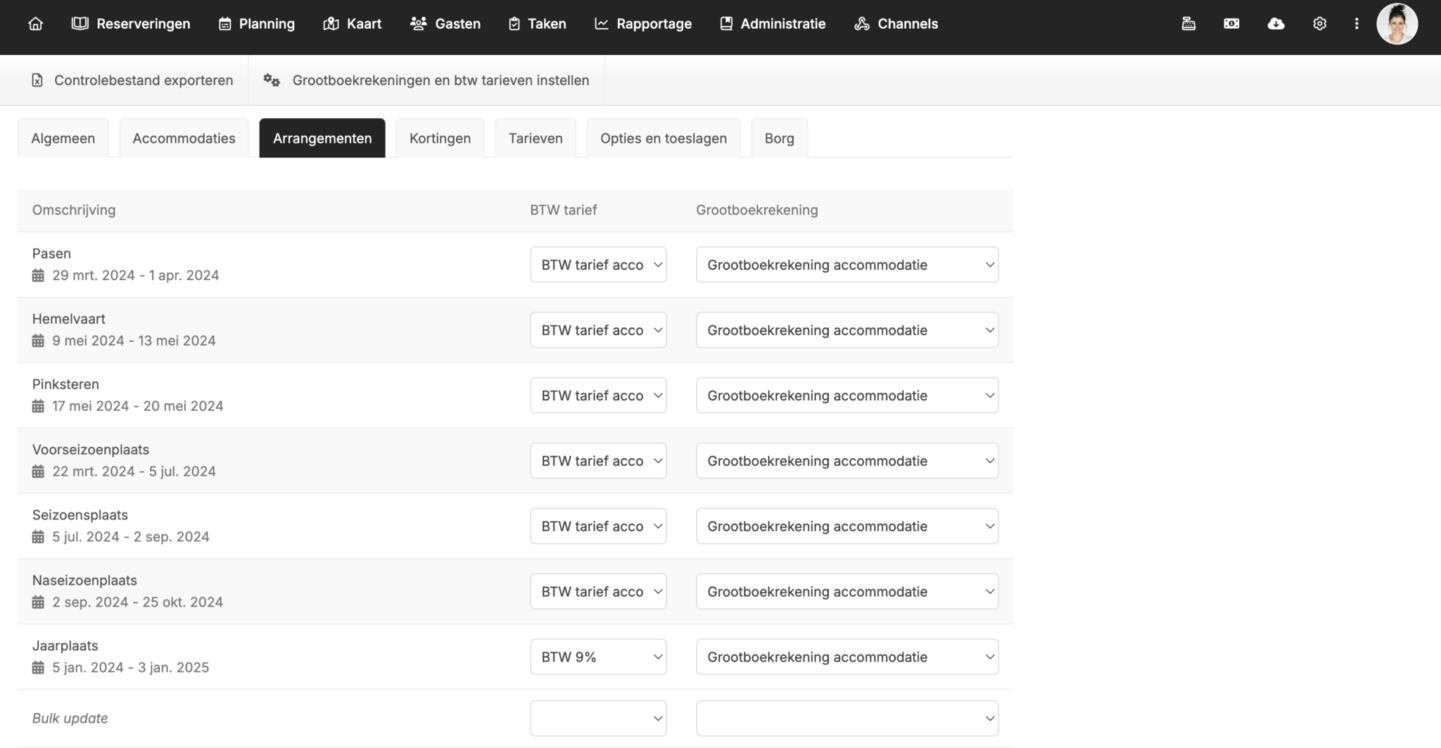Switch to the Accommodaties tab
Screen dimensions: 1441x748
(x=184, y=139)
